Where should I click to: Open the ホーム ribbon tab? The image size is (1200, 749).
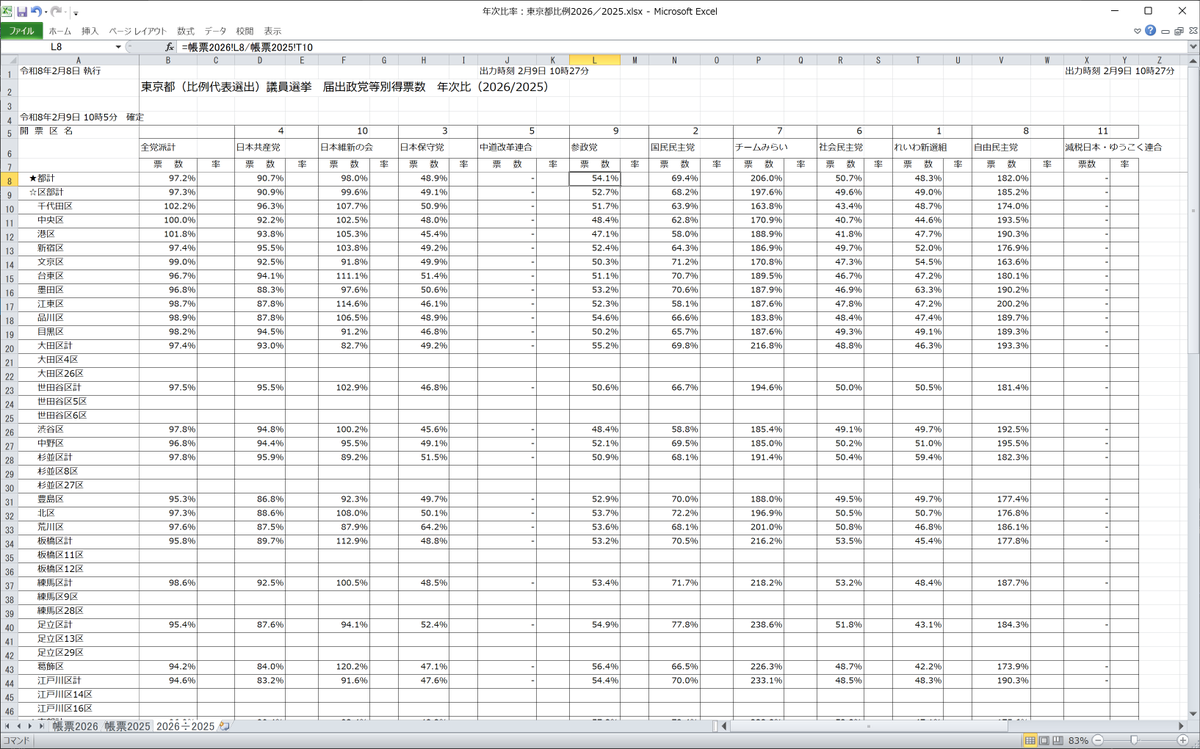[58, 31]
